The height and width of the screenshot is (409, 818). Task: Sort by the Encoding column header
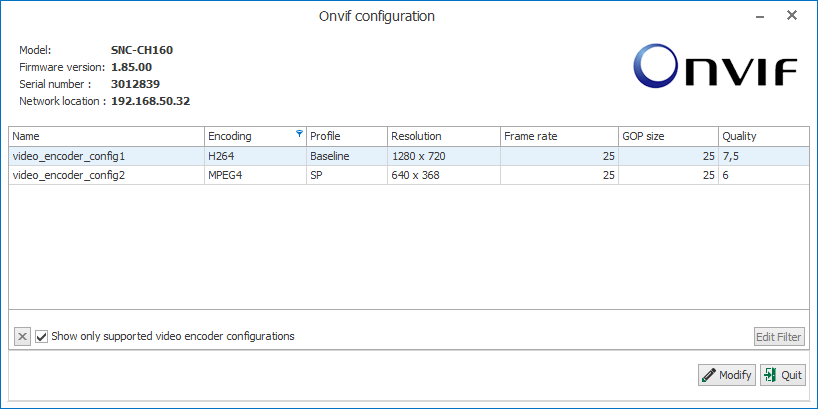[x=255, y=136]
